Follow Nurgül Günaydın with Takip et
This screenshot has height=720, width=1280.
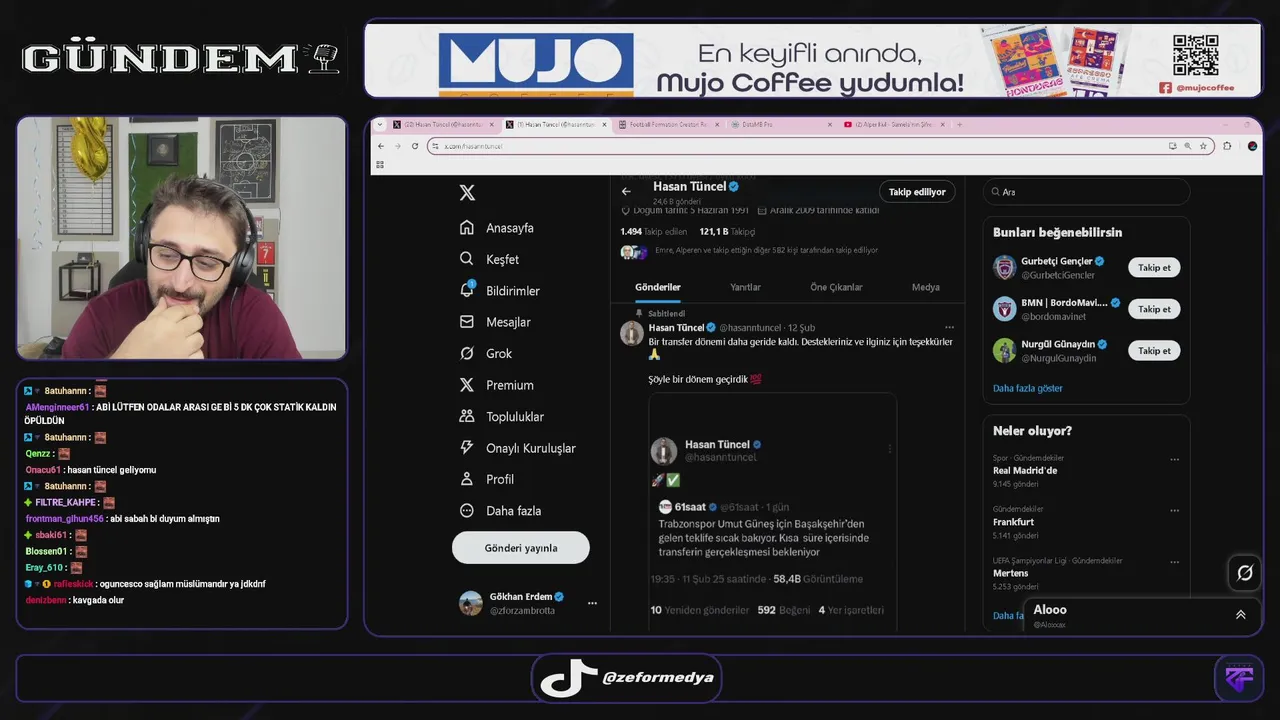click(x=1154, y=351)
